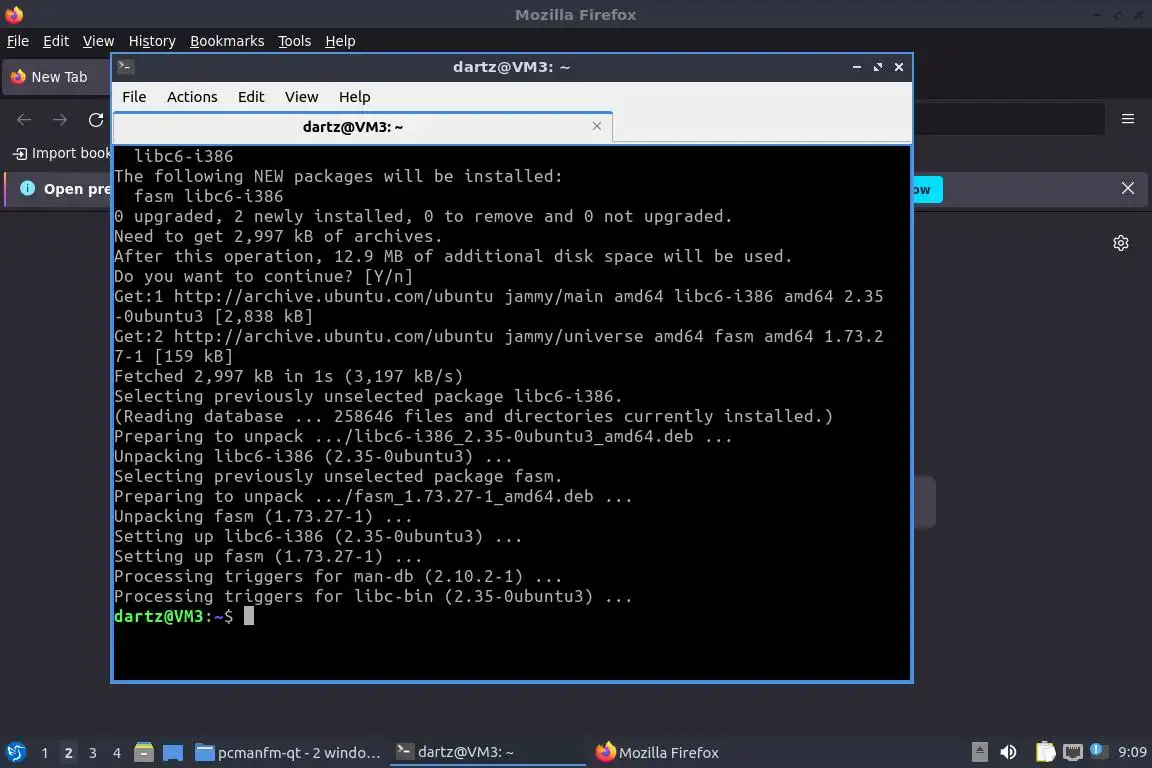The image size is (1152, 768).
Task: Switch to workspace 3
Action: coord(93,753)
